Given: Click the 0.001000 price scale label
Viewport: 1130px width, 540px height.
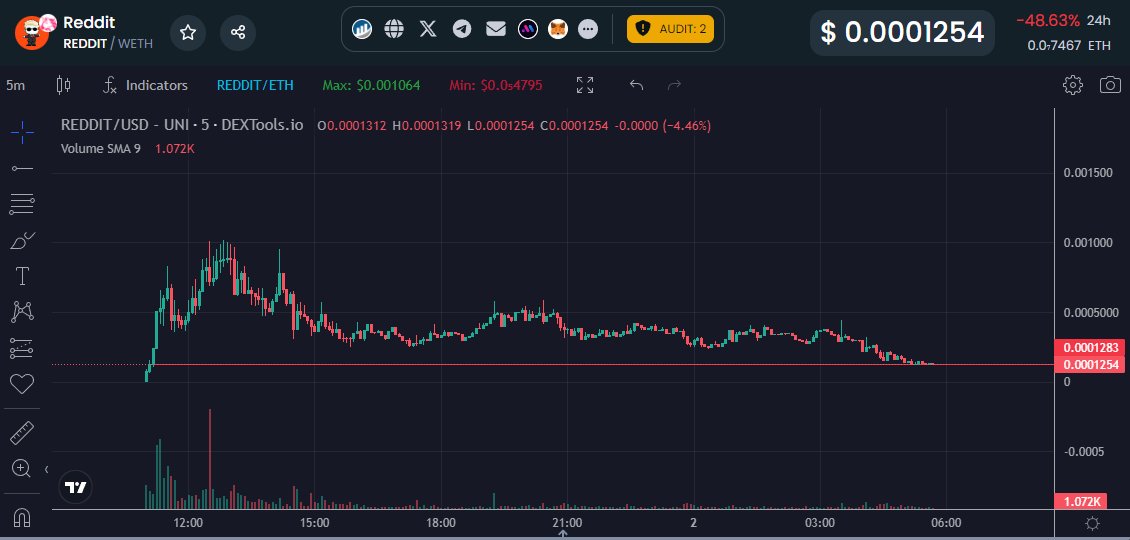Looking at the screenshot, I should click(1087, 242).
